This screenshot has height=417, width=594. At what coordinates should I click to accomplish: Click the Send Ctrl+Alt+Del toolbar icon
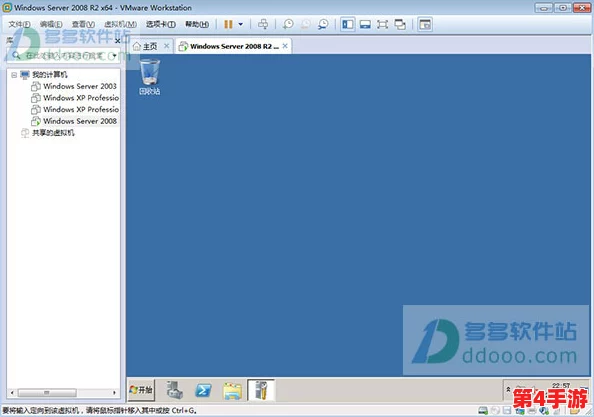click(x=263, y=25)
